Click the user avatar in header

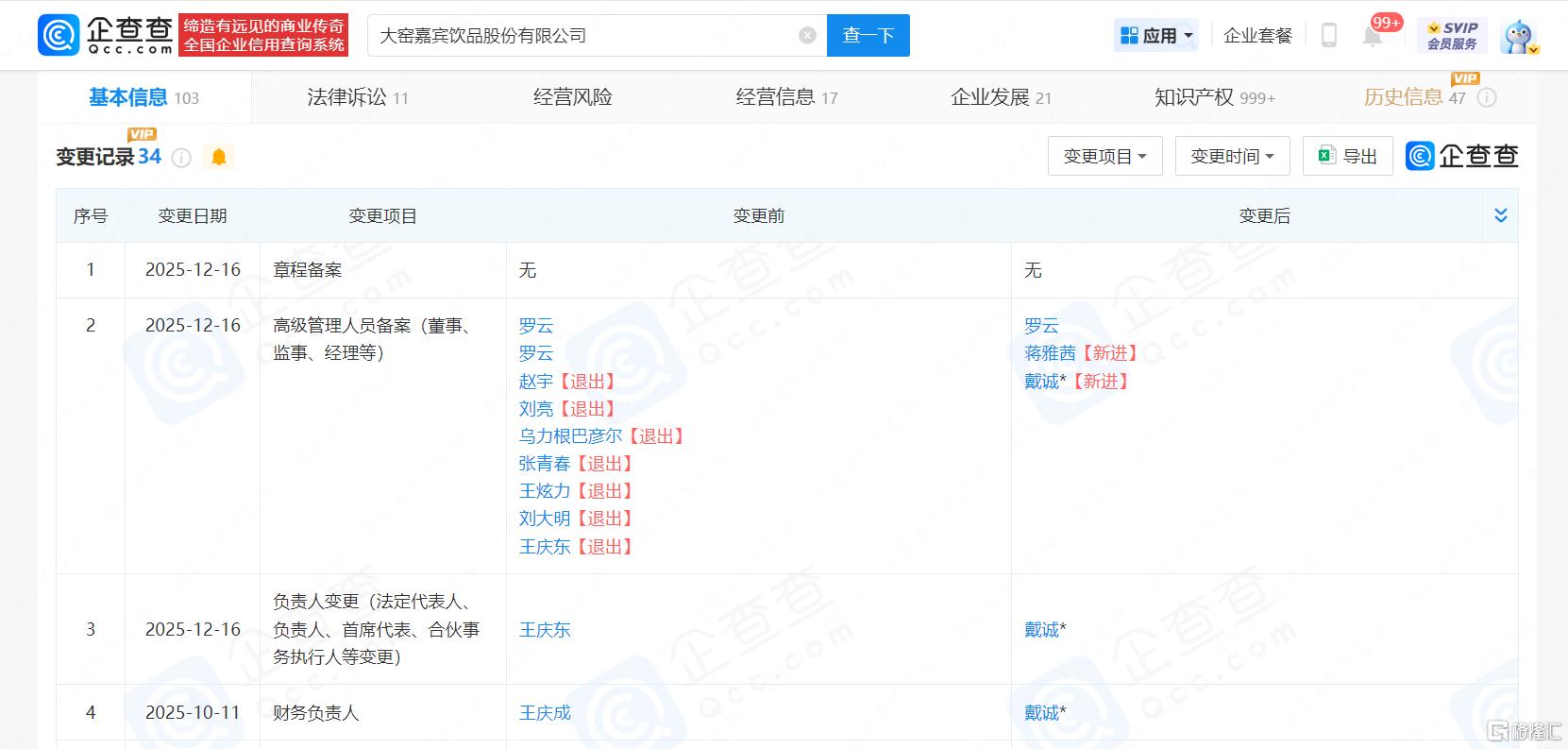pyautogui.click(x=1519, y=36)
